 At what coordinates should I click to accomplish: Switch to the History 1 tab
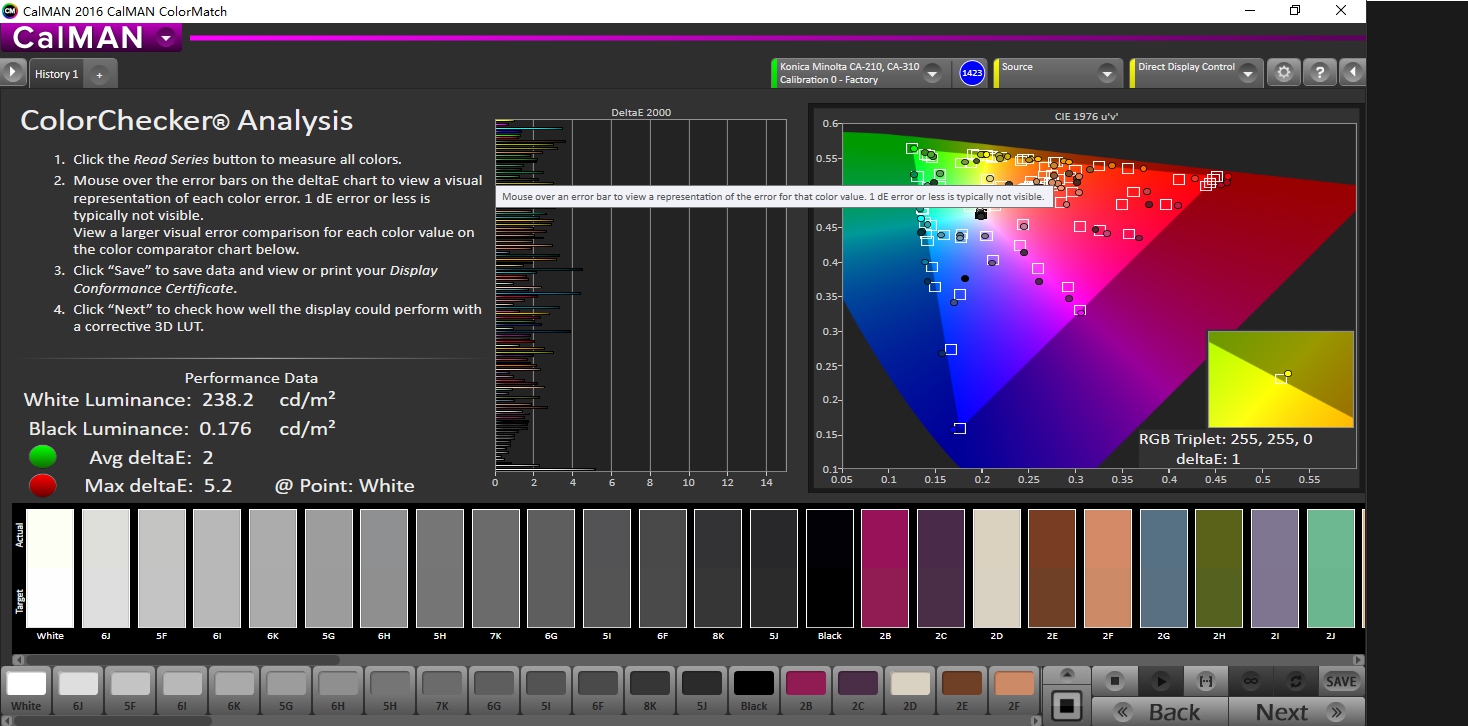[x=57, y=74]
